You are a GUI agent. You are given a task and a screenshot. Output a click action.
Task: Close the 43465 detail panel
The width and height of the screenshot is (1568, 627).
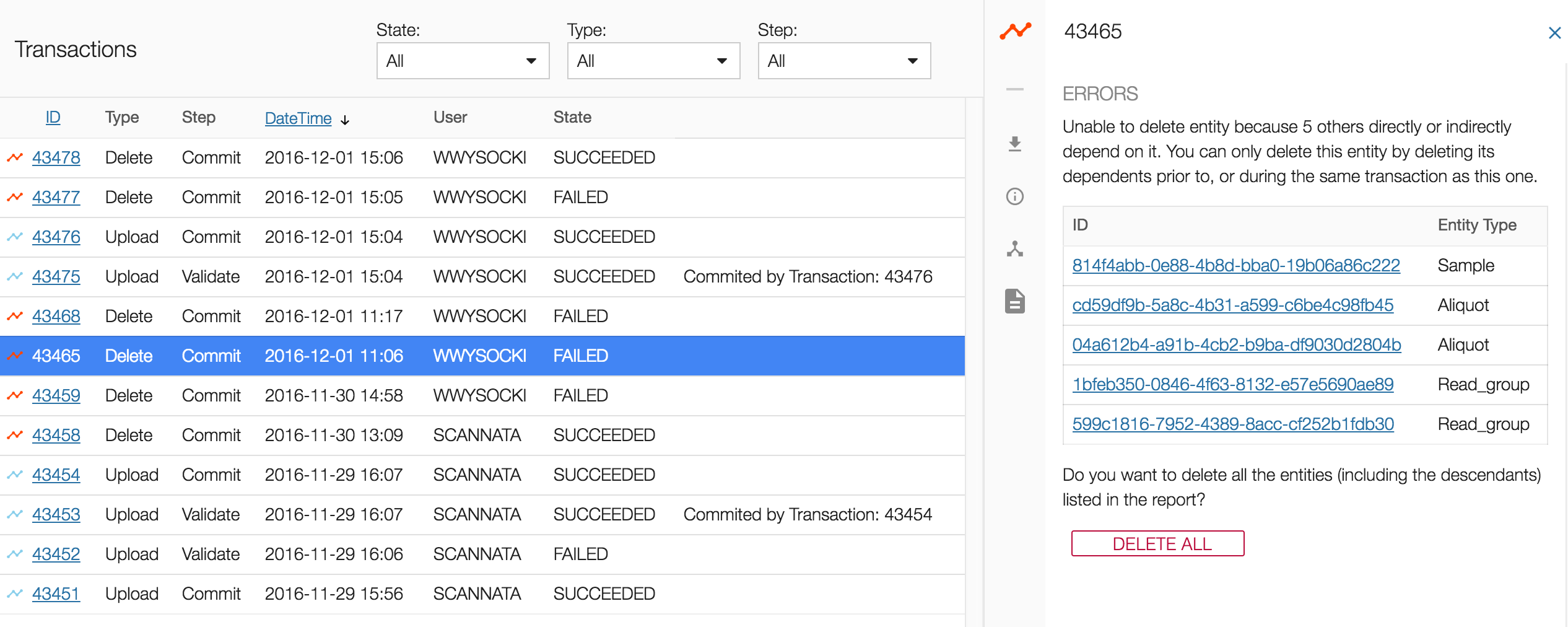pyautogui.click(x=1554, y=33)
